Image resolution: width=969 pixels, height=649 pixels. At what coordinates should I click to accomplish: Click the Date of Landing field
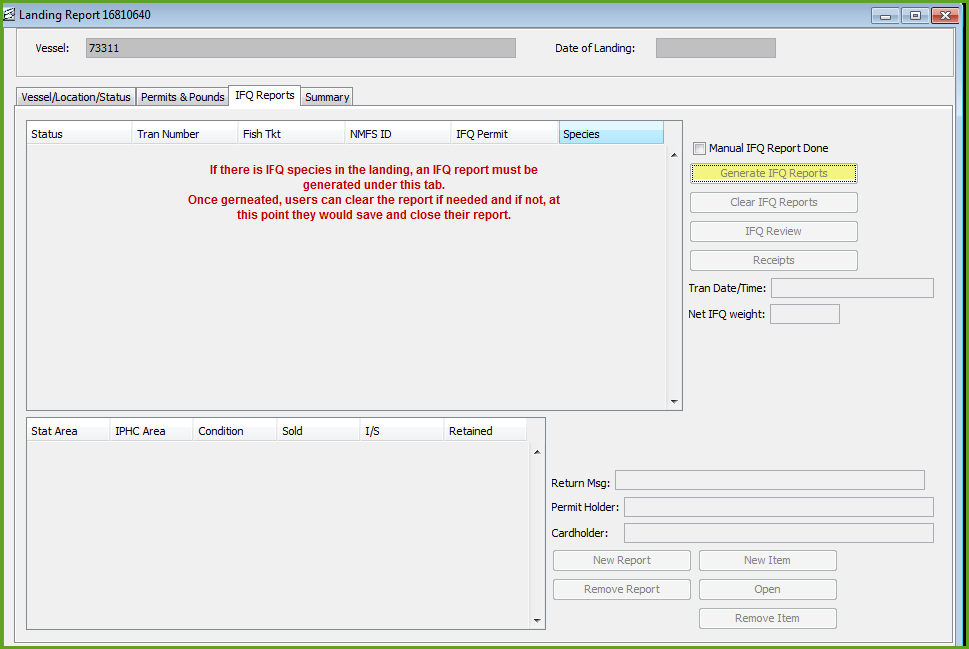(x=716, y=48)
